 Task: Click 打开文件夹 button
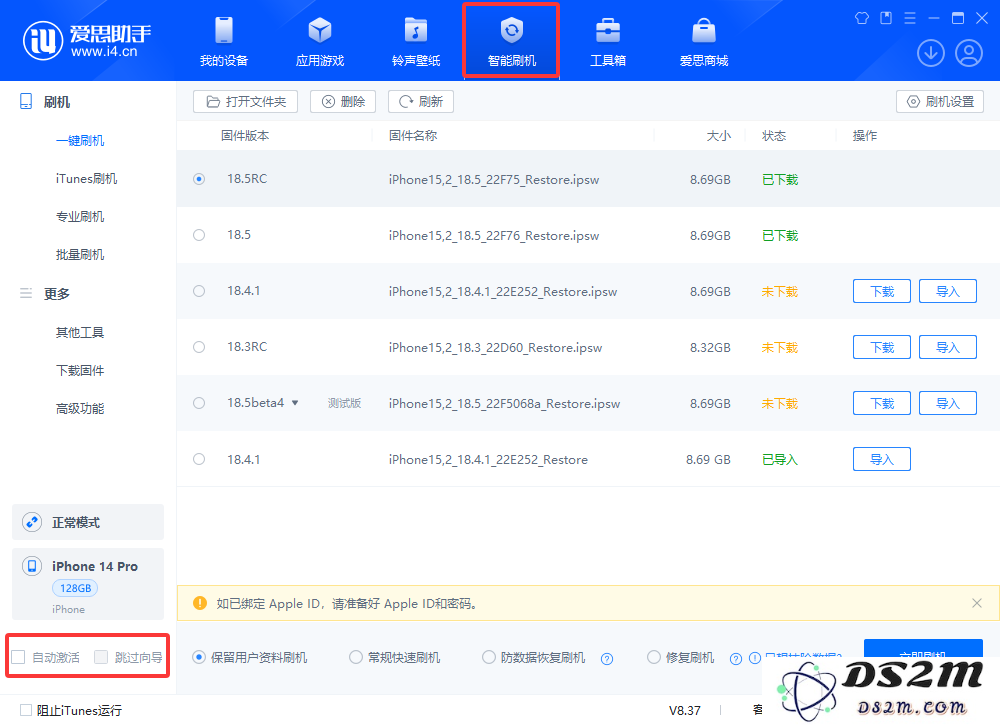246,101
